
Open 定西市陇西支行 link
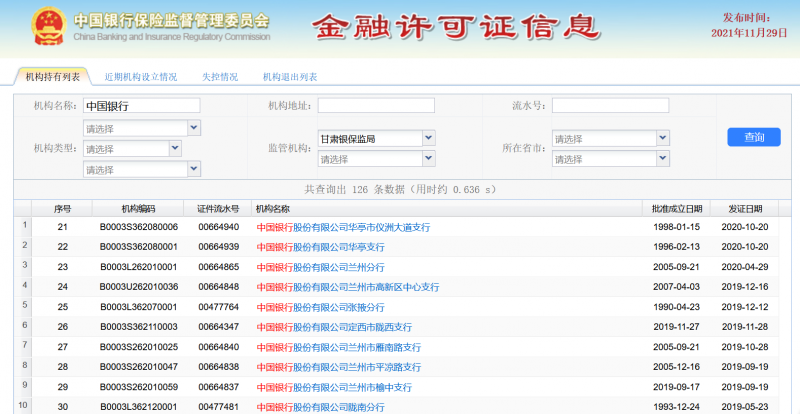(x=334, y=327)
